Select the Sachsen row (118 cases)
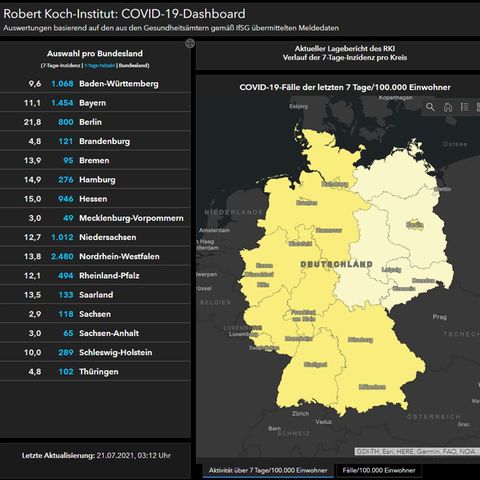 pyautogui.click(x=95, y=314)
